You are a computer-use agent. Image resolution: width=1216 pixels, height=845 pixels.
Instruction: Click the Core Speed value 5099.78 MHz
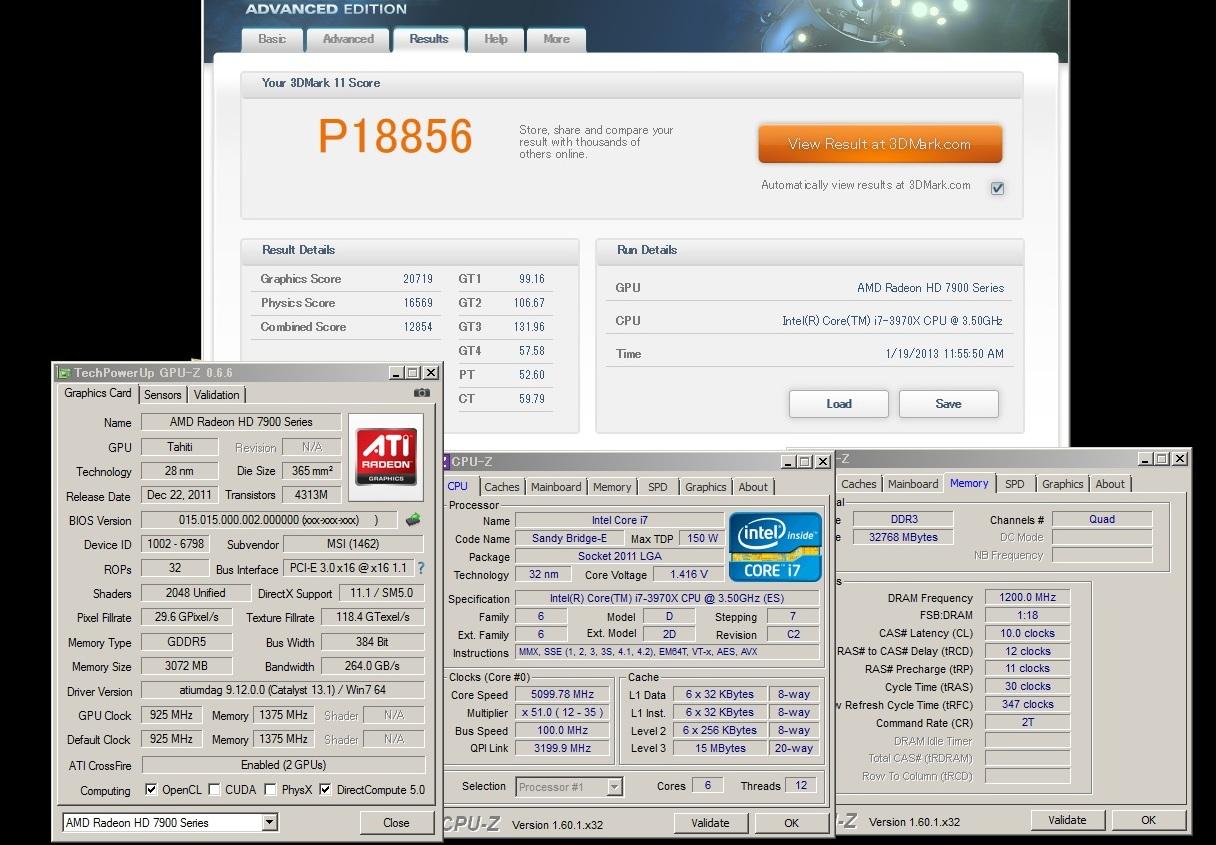click(564, 694)
